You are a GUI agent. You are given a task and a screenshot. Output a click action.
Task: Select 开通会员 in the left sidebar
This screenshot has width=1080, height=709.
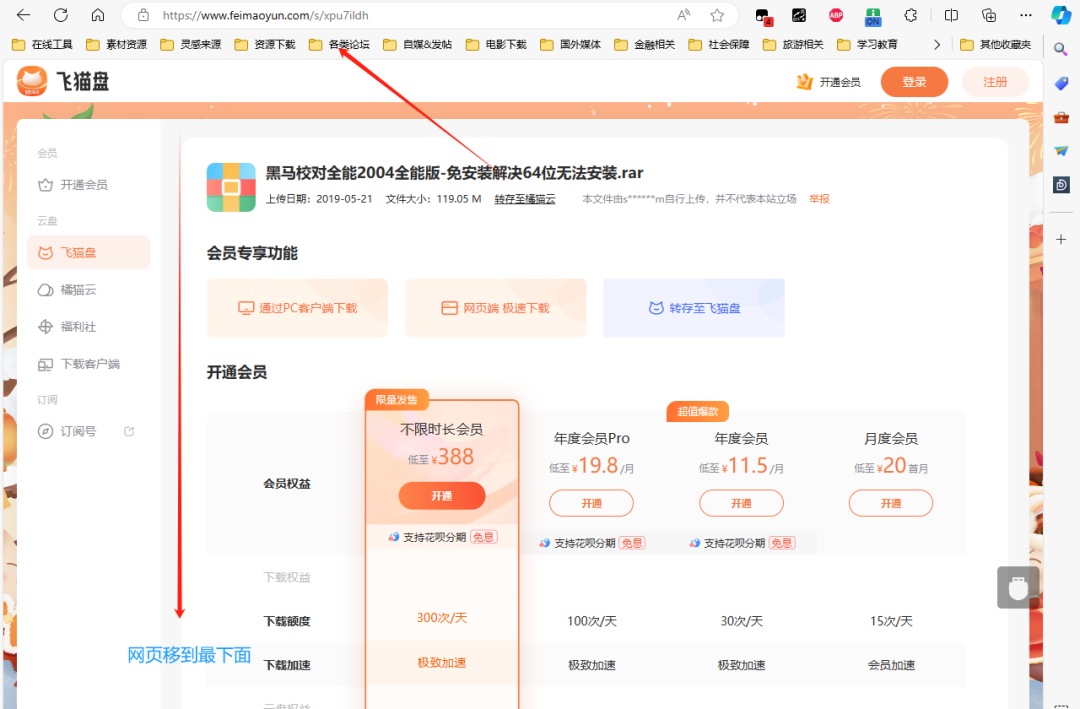[x=88, y=185]
